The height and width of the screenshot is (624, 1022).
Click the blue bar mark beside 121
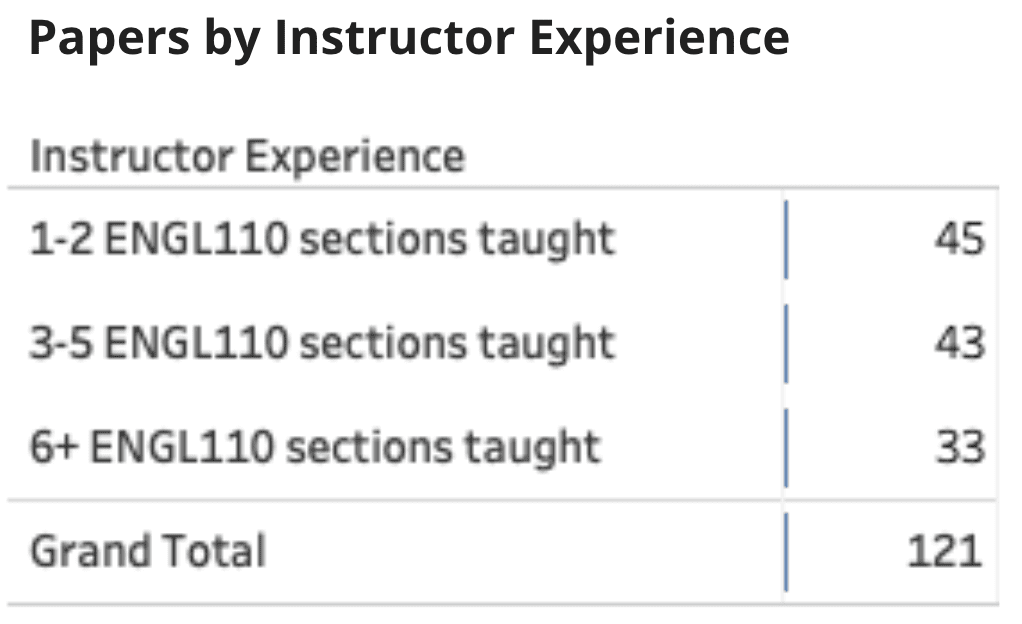click(786, 552)
